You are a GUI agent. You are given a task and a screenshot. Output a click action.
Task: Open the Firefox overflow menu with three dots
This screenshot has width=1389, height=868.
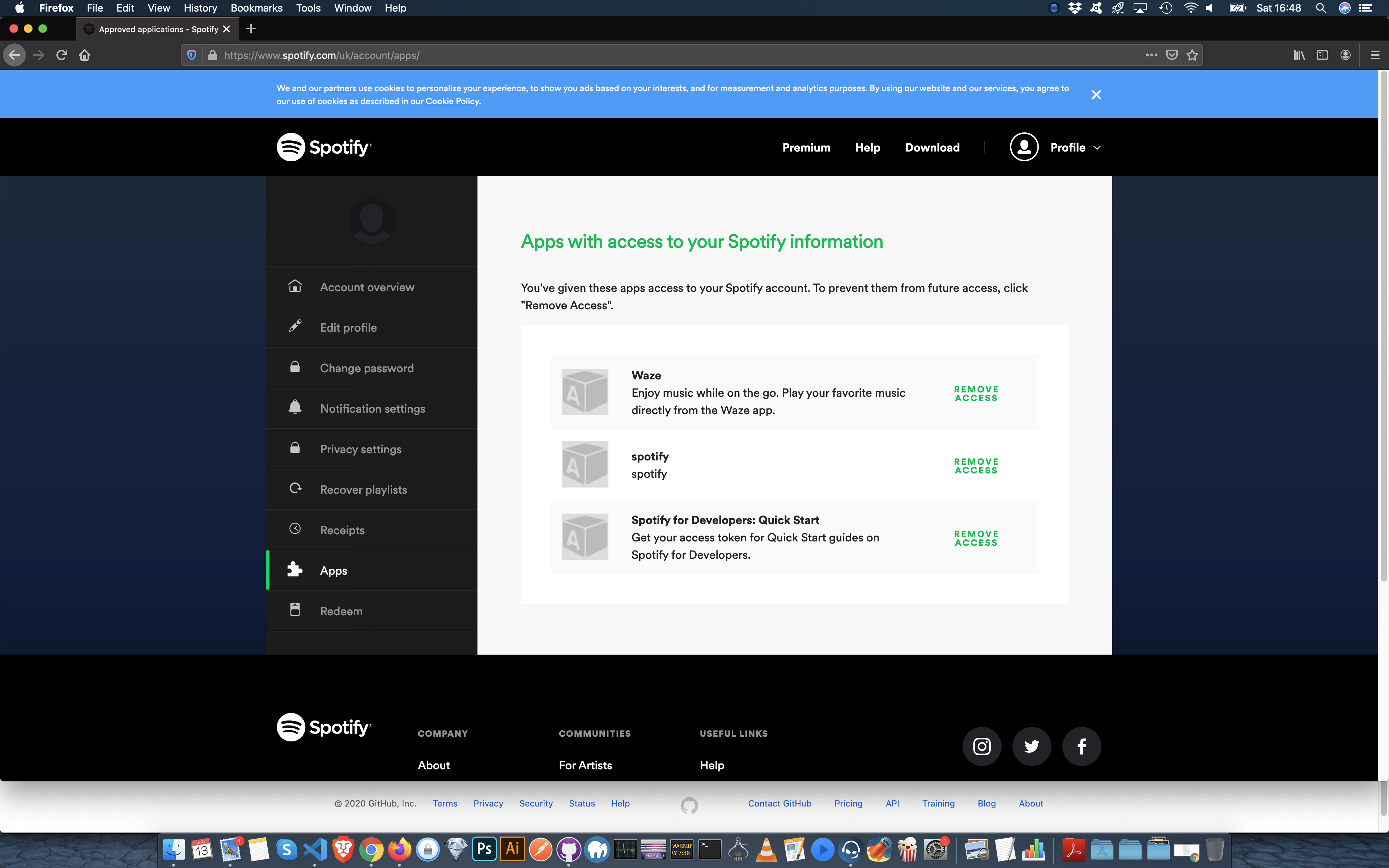pos(1151,55)
